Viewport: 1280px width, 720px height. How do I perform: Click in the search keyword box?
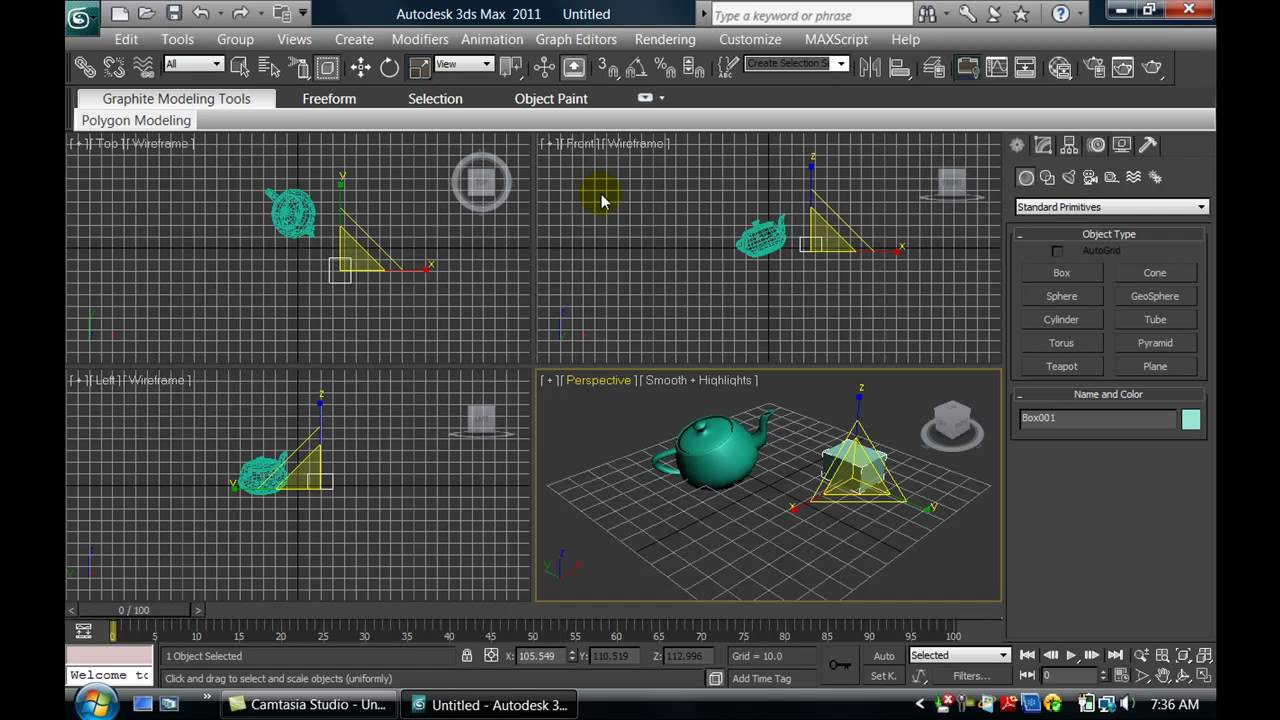tap(812, 15)
